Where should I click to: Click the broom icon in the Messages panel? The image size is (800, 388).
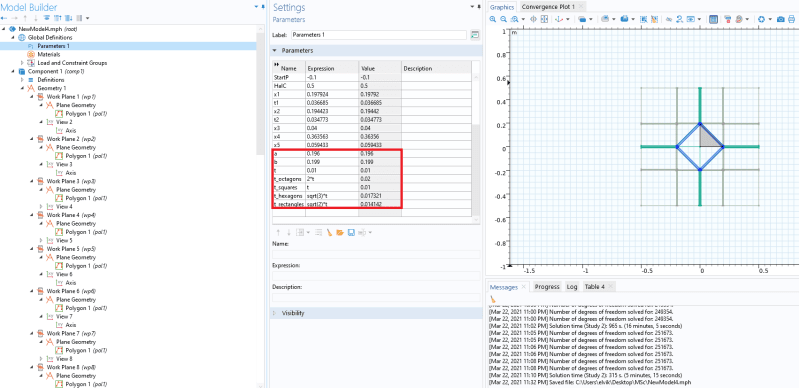click(493, 299)
